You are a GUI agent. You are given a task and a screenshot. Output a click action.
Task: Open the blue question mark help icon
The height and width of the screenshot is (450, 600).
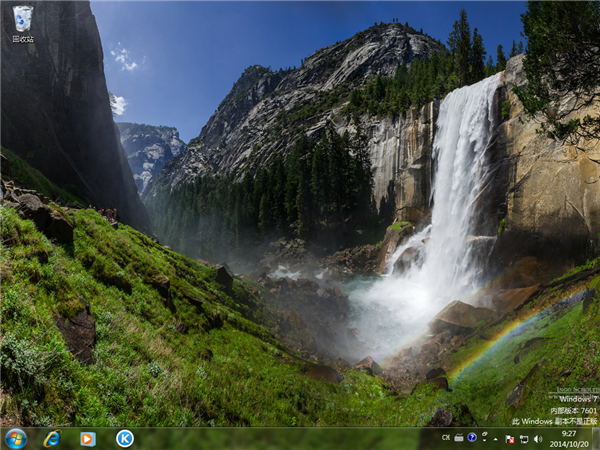pos(470,438)
